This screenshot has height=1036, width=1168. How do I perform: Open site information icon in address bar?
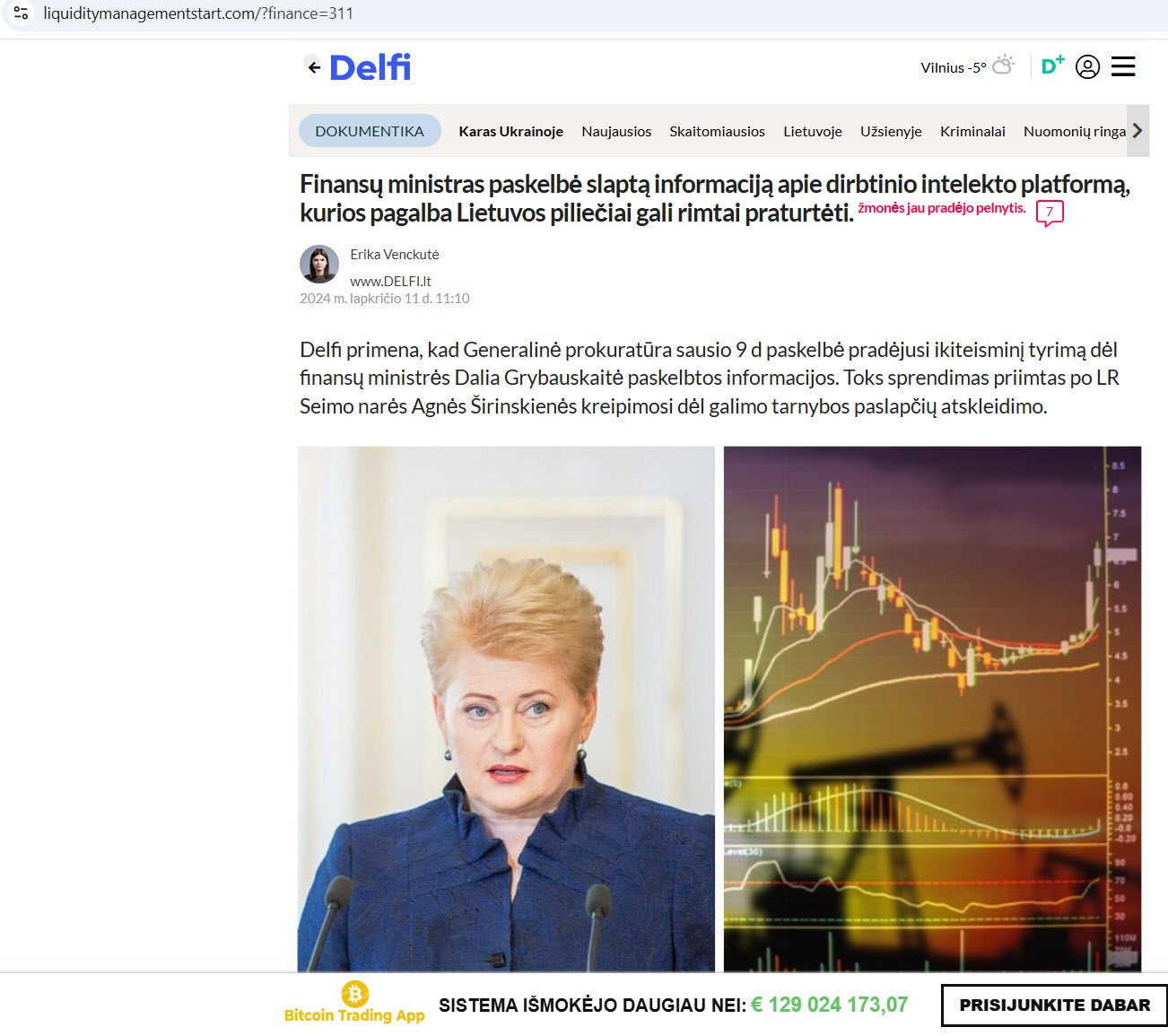click(21, 13)
